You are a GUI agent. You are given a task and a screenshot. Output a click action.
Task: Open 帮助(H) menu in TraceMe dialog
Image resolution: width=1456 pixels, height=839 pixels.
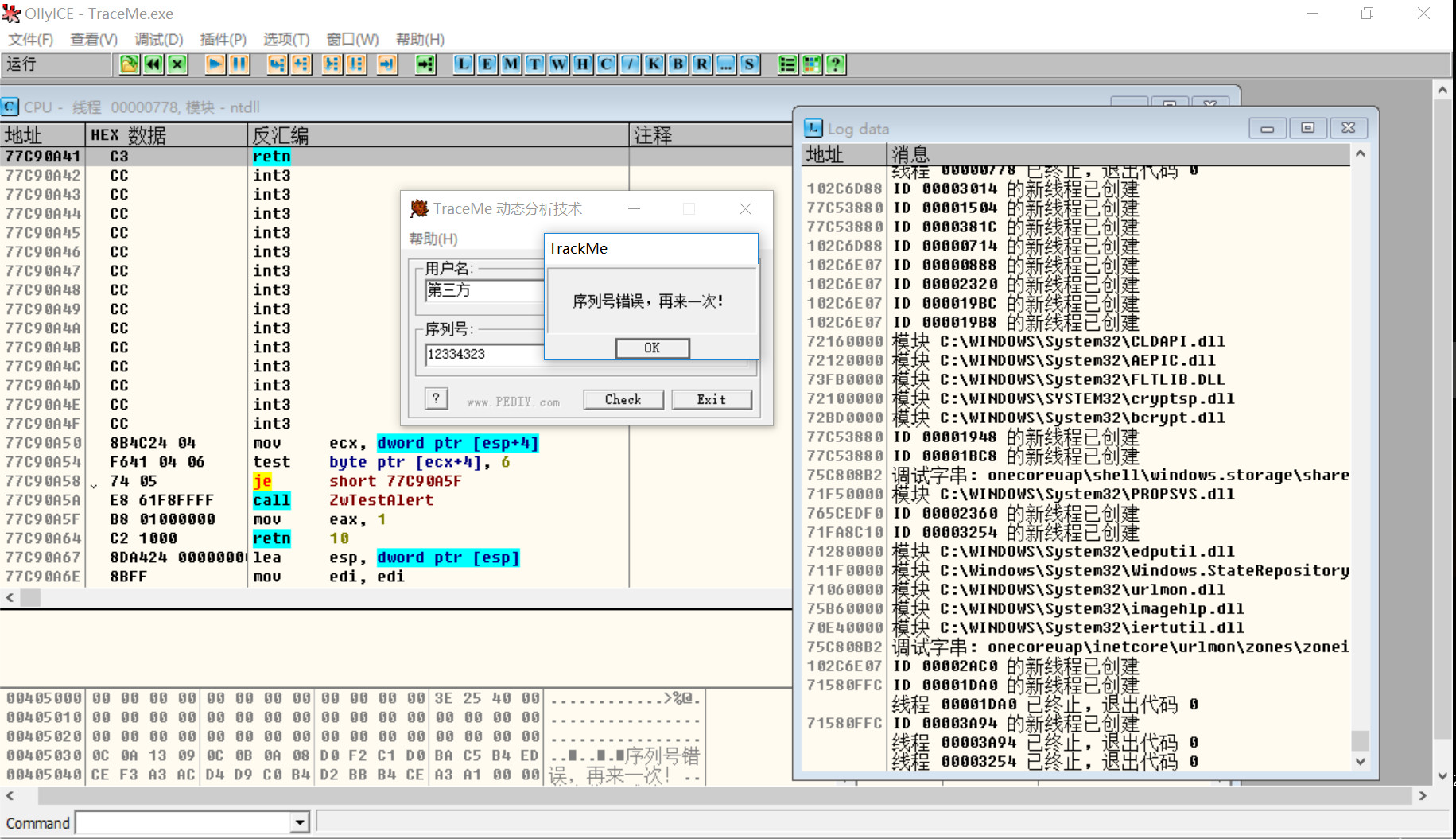433,239
